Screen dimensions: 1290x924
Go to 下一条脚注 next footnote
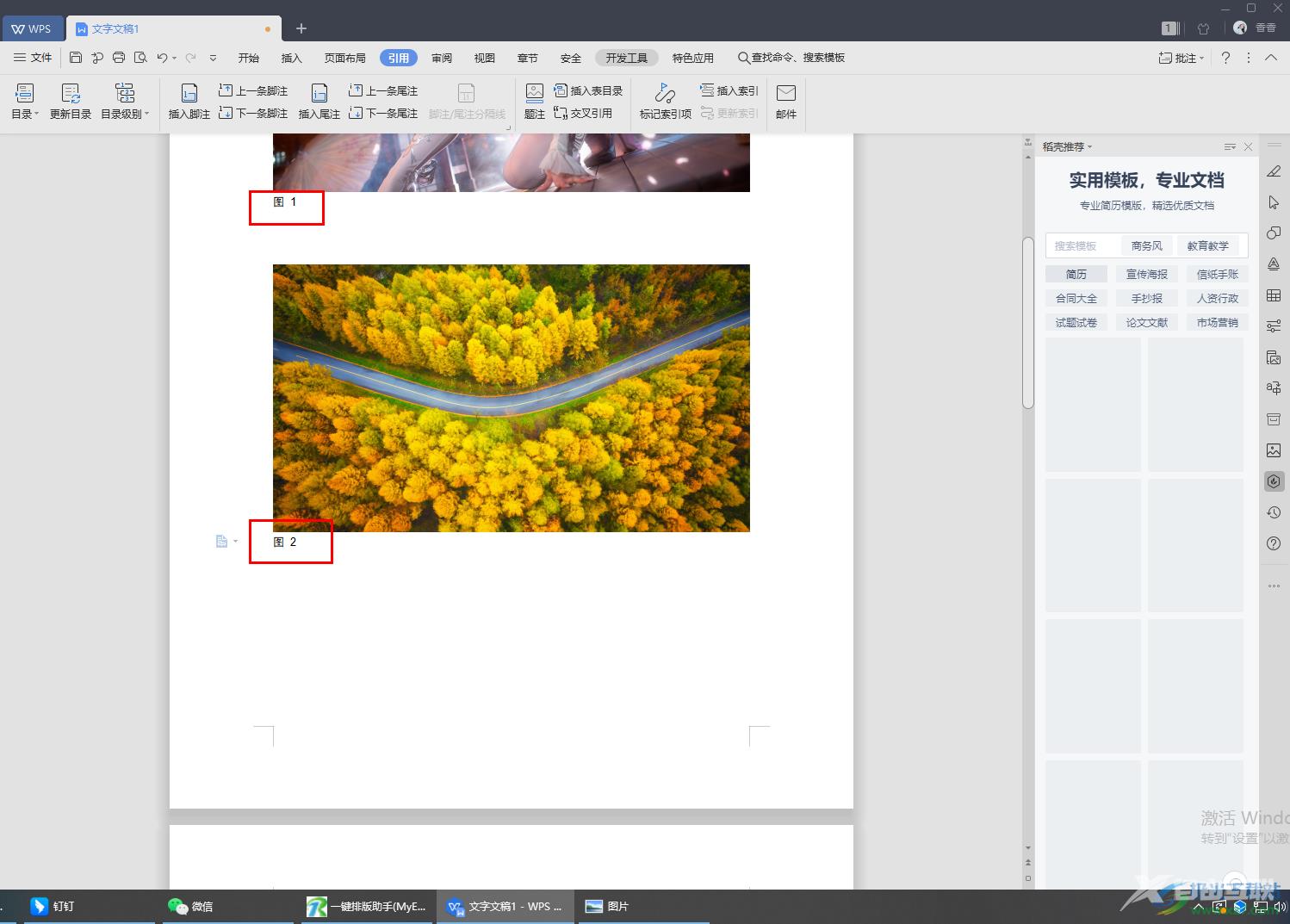pos(253,113)
